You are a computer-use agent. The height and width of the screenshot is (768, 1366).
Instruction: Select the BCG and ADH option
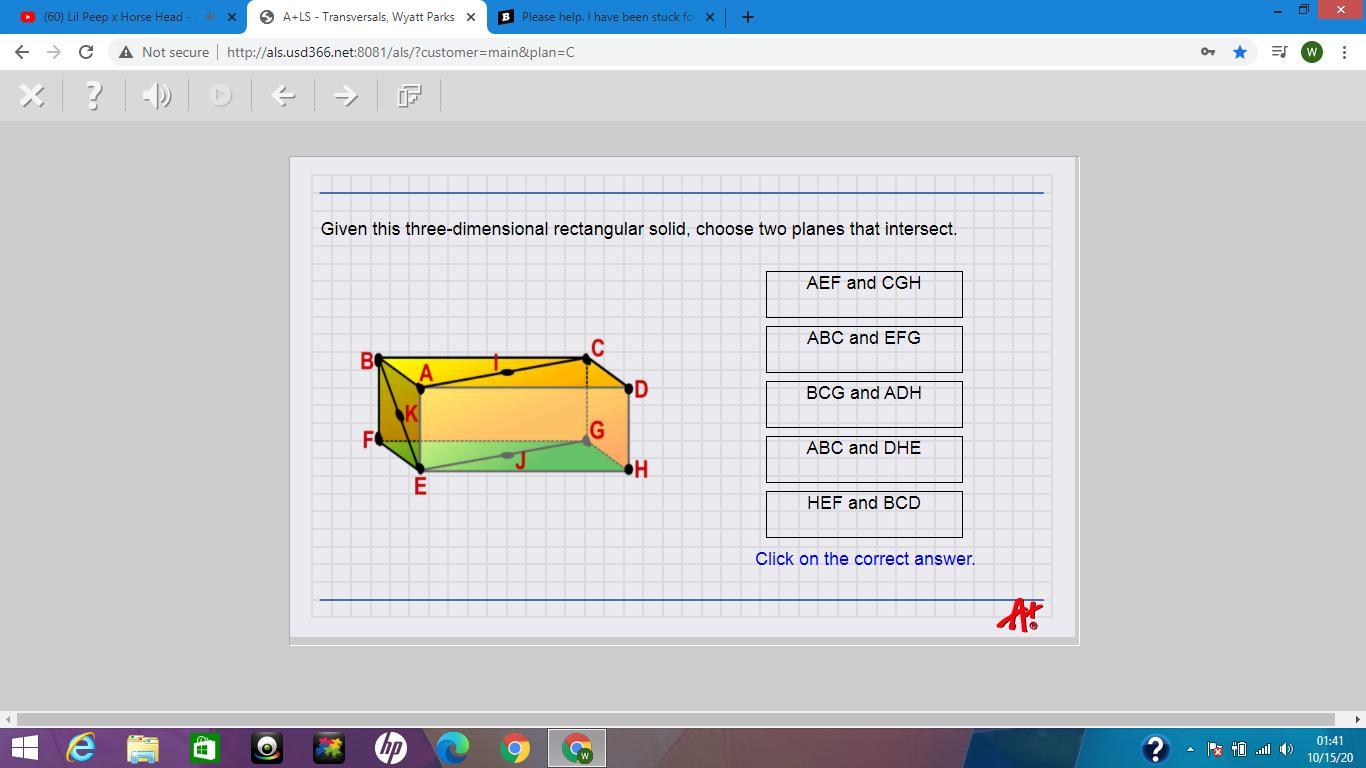point(863,404)
